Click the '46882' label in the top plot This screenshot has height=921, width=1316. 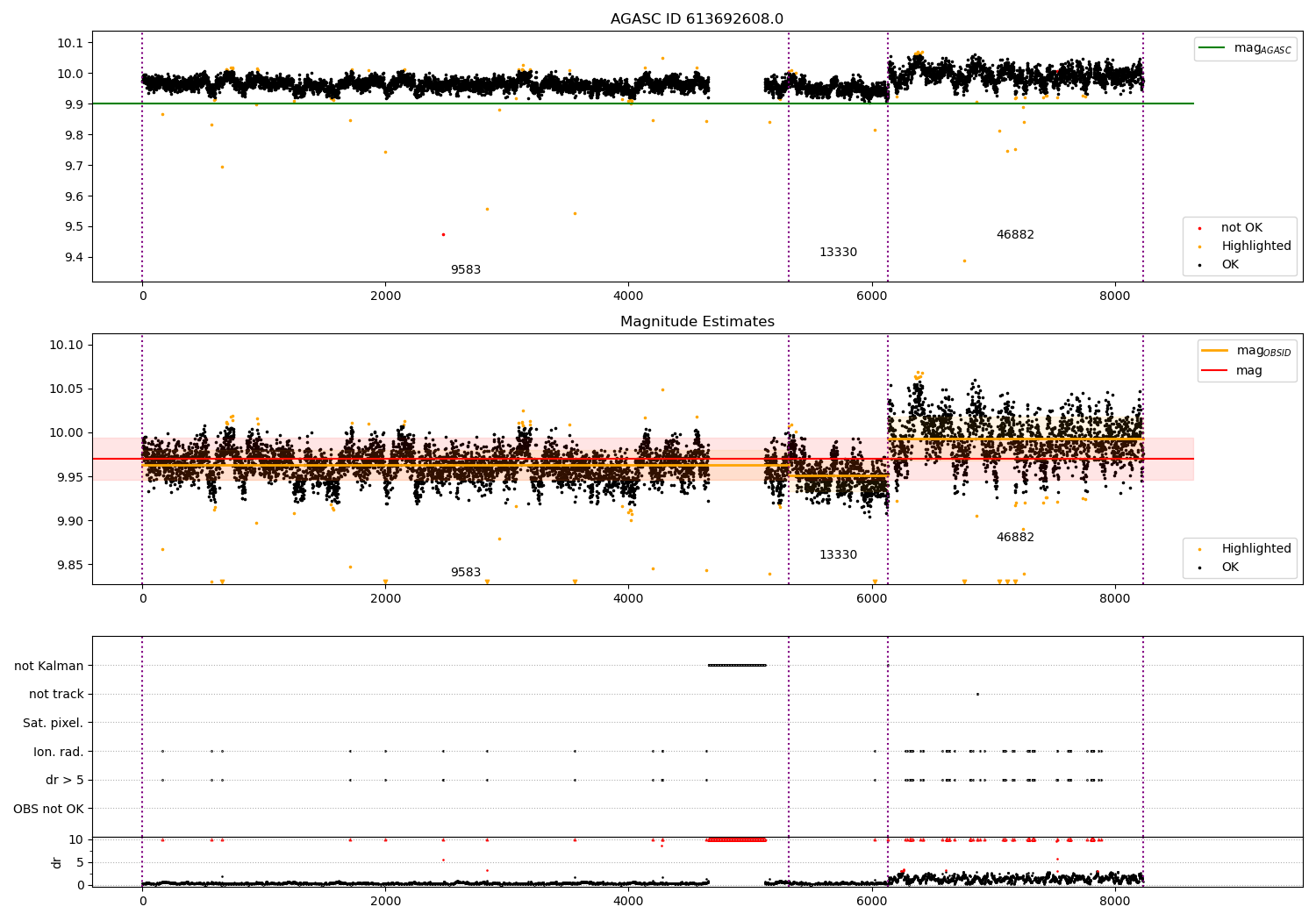(x=1015, y=235)
